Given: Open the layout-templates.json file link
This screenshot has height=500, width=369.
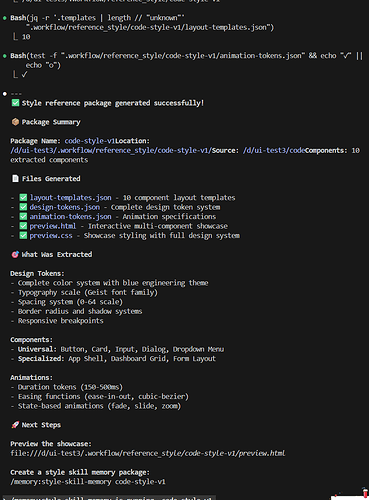Looking at the screenshot, I should click(70, 198).
